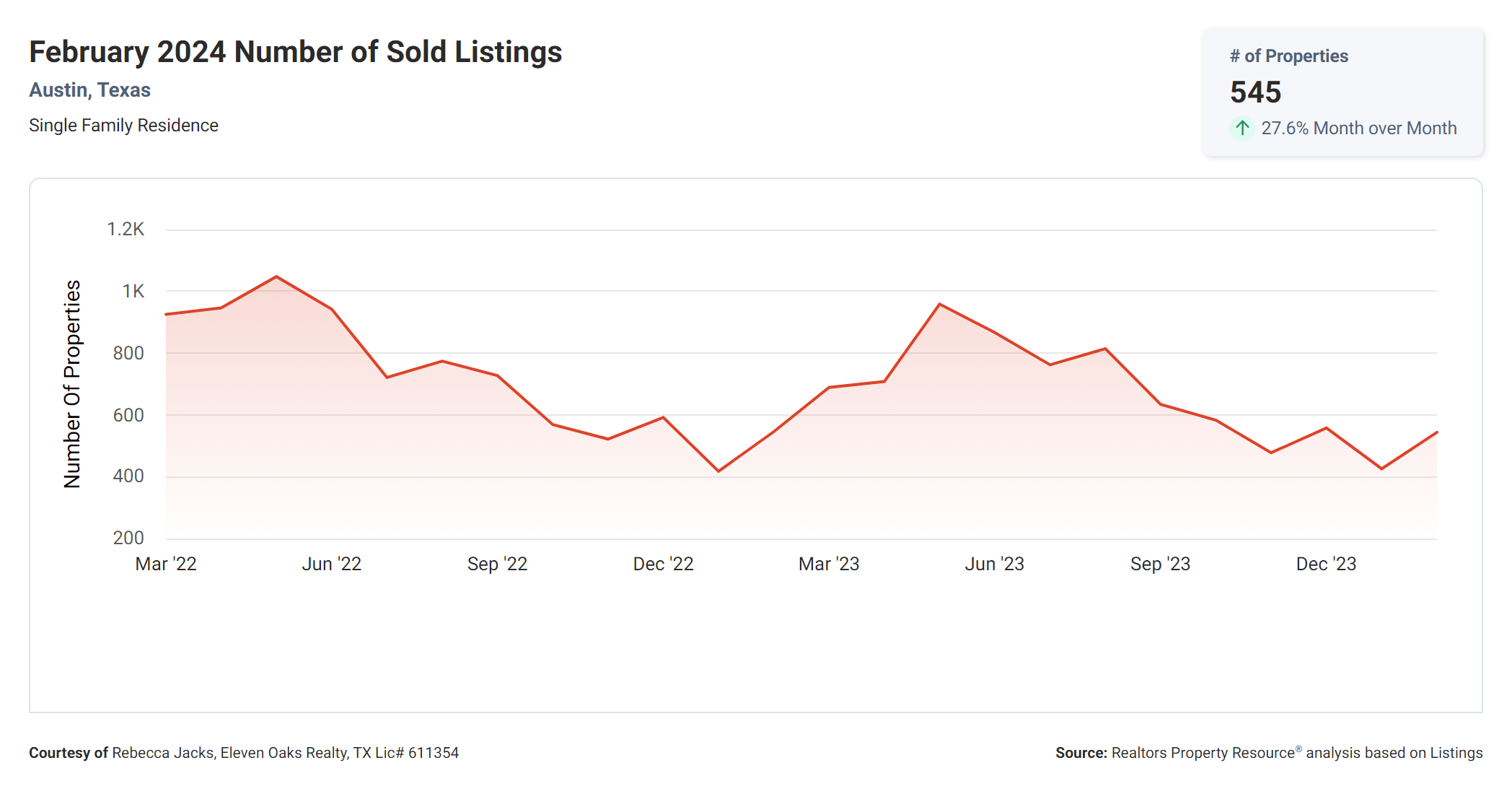Click the green upward arrow icon
The height and width of the screenshot is (794, 1512).
coord(1241,128)
